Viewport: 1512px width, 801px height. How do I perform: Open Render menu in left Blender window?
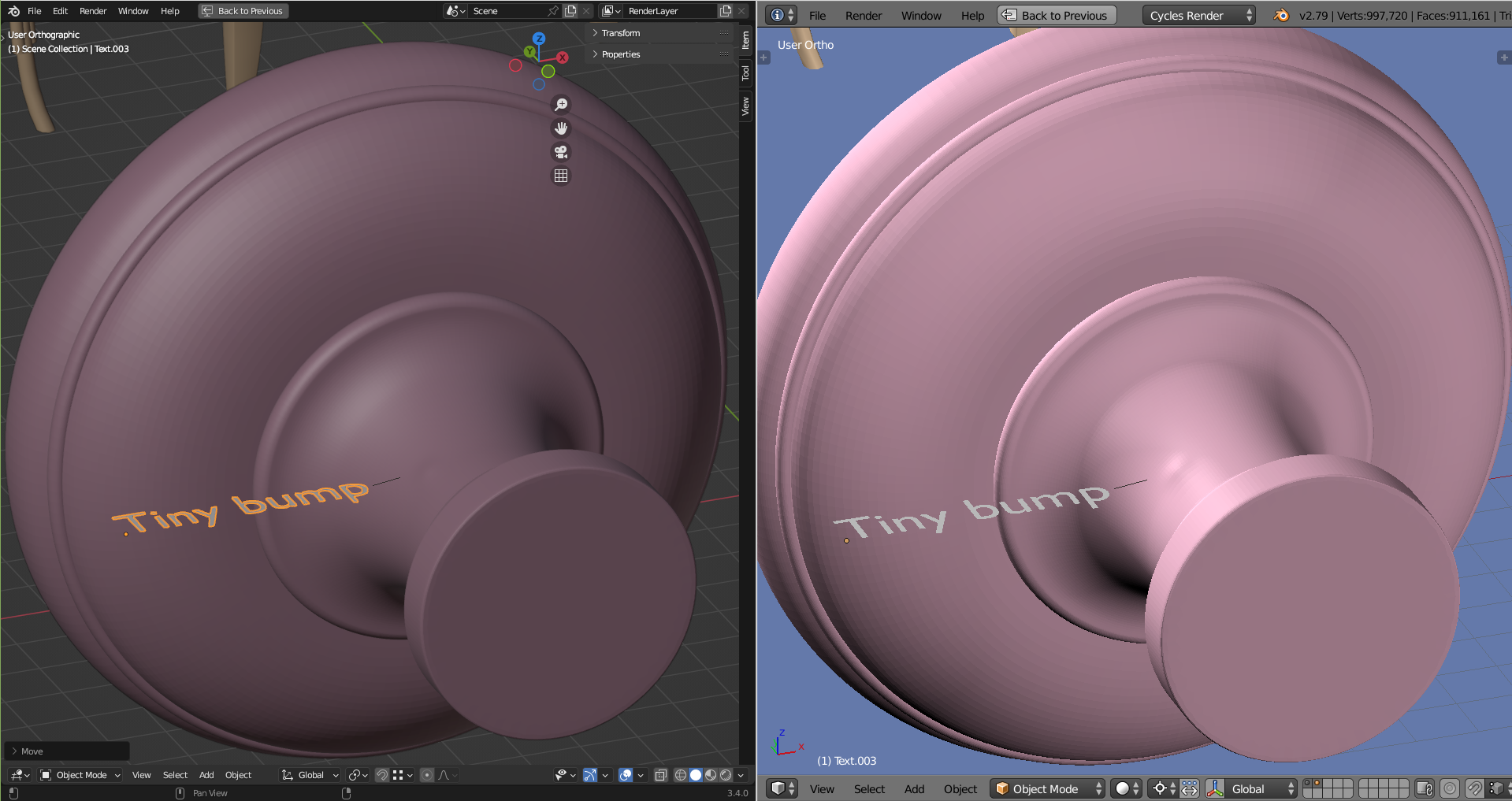(93, 11)
